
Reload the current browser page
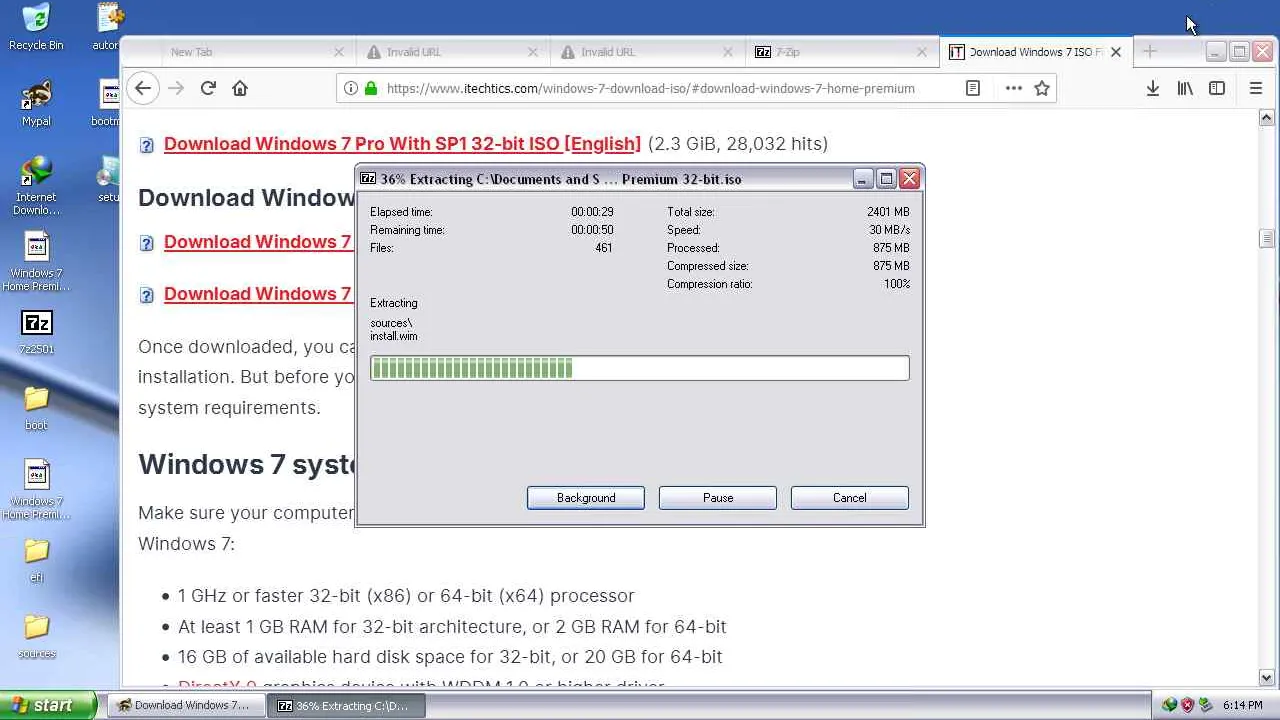coord(208,88)
